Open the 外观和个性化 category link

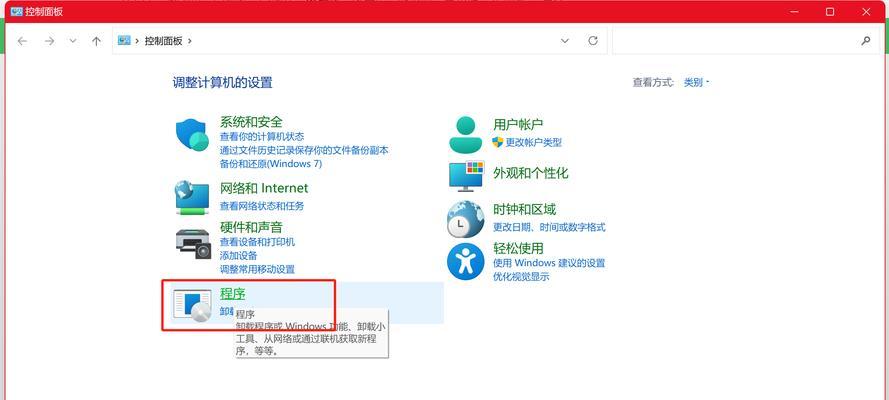pyautogui.click(x=531, y=173)
